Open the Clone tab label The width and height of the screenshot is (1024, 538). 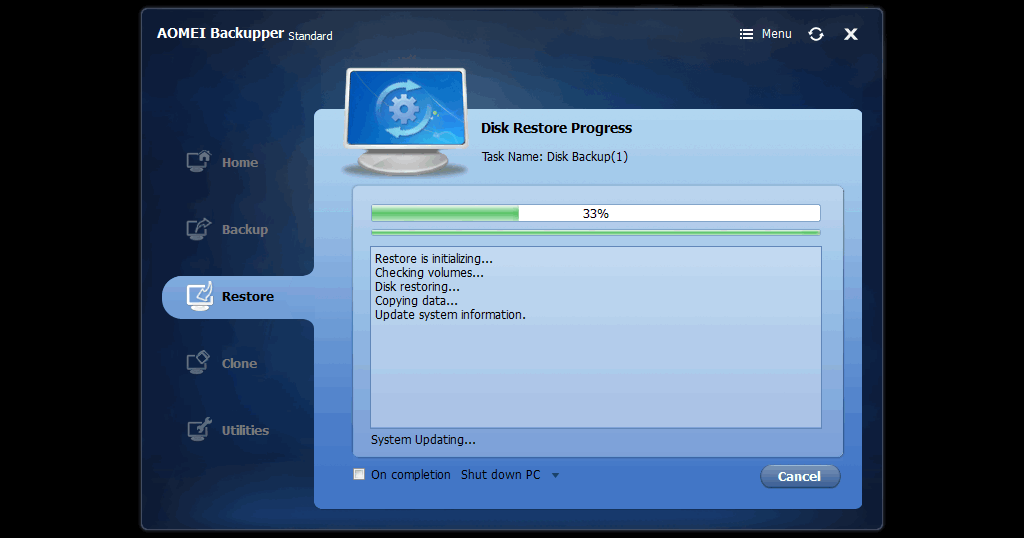coord(239,364)
